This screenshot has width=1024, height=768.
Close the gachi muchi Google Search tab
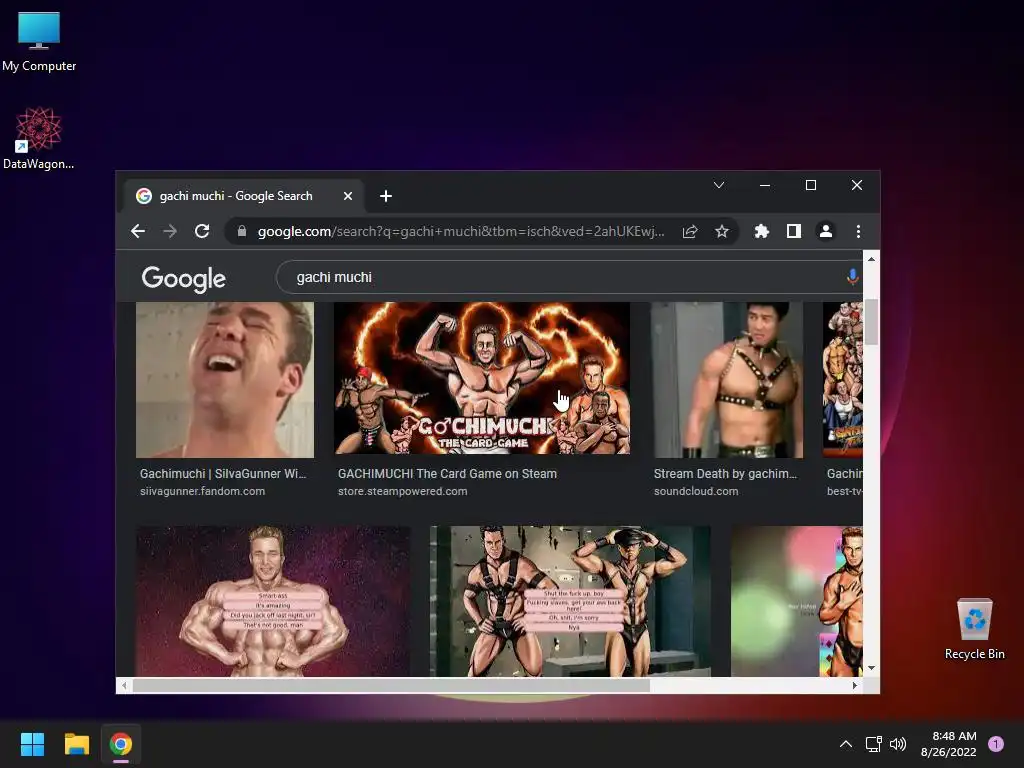point(348,196)
